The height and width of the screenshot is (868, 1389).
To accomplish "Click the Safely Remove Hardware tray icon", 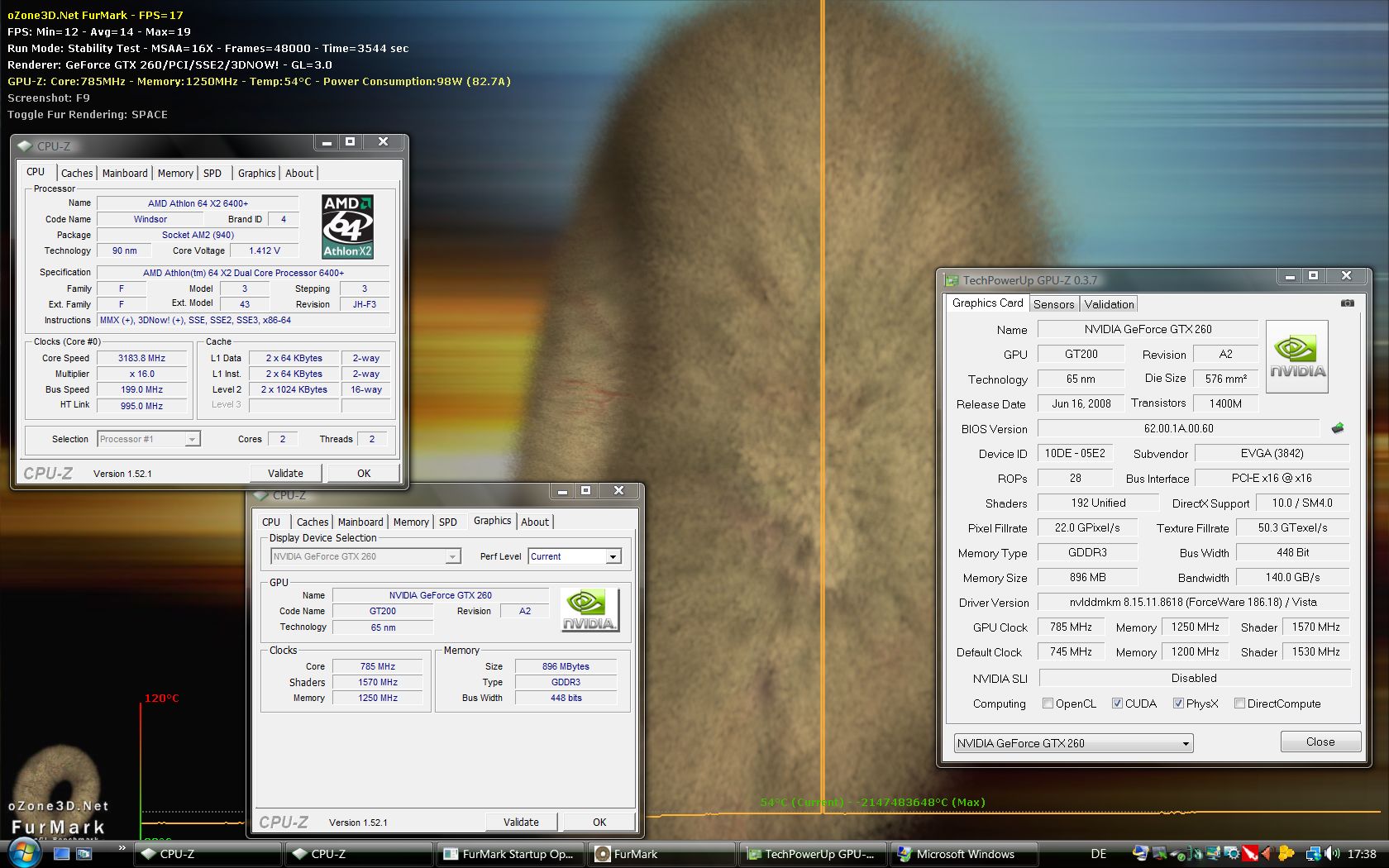I will coord(1177,854).
